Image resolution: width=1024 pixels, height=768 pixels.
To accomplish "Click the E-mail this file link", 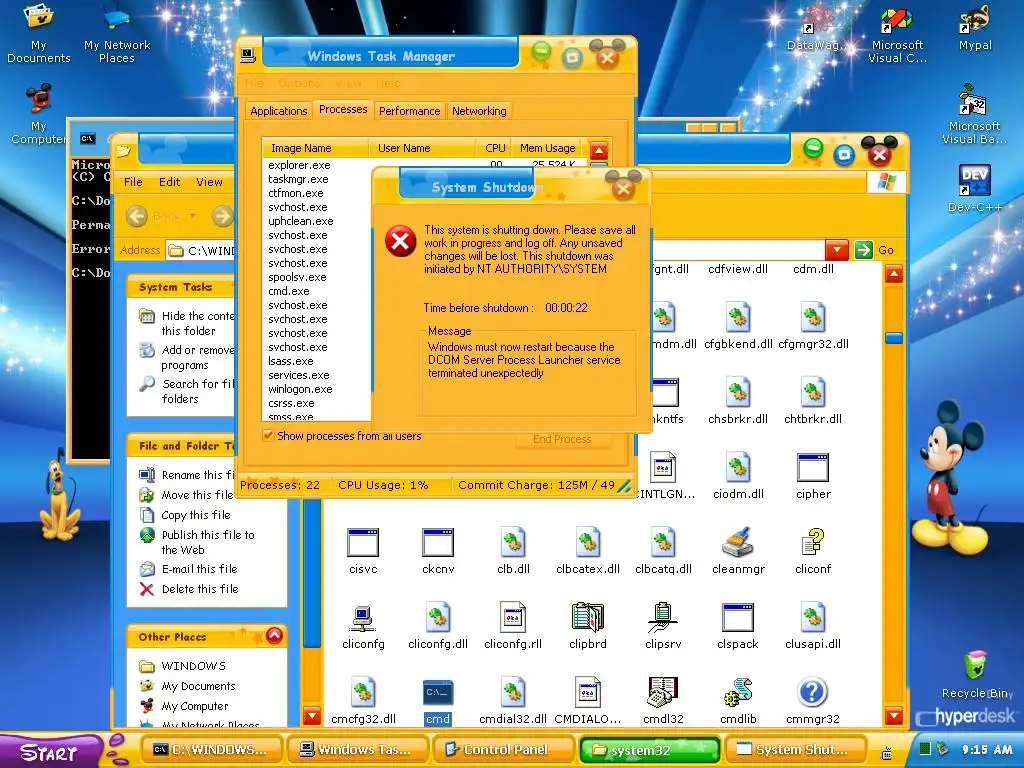I will 189,569.
